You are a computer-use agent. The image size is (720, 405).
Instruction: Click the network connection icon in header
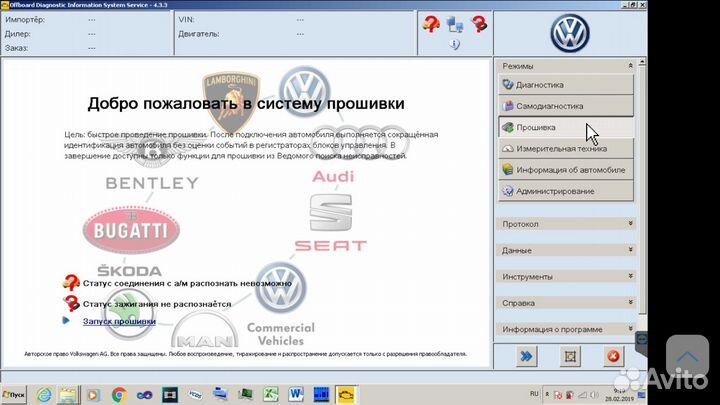coord(455,24)
